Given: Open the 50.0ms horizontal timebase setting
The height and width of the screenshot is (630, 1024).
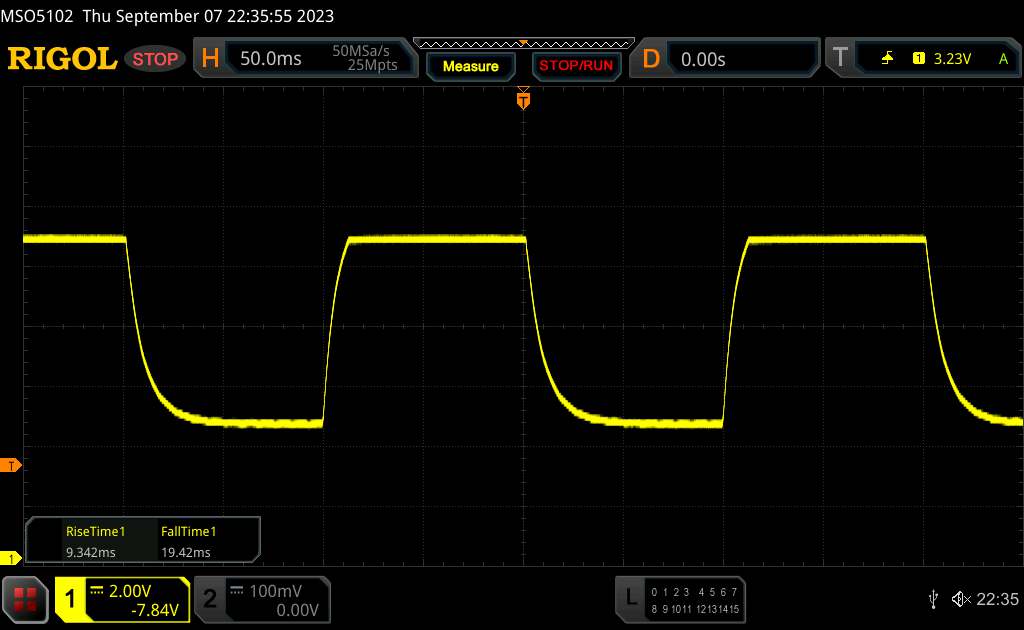Looking at the screenshot, I should coord(271,59).
